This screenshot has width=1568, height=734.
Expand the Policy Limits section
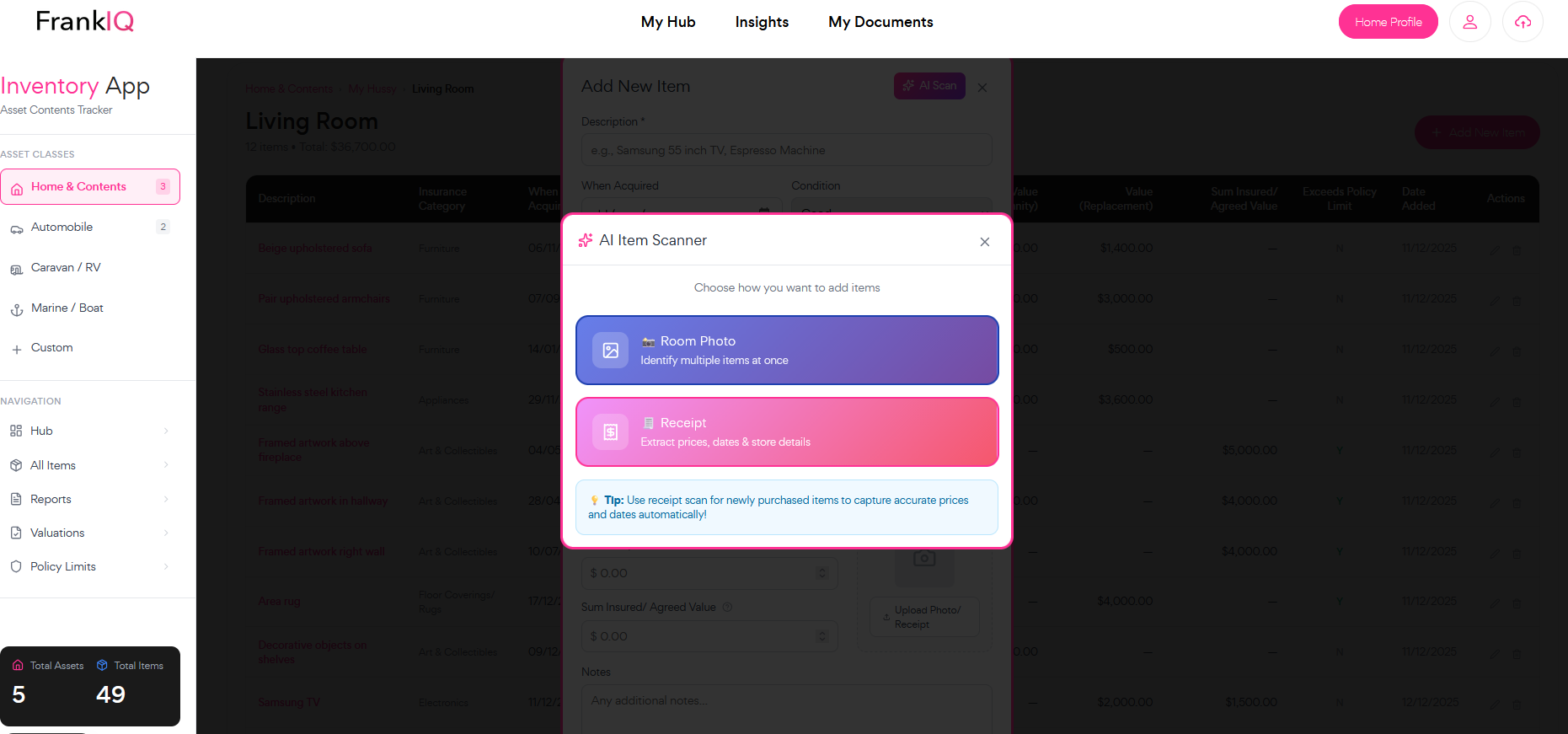(166, 566)
